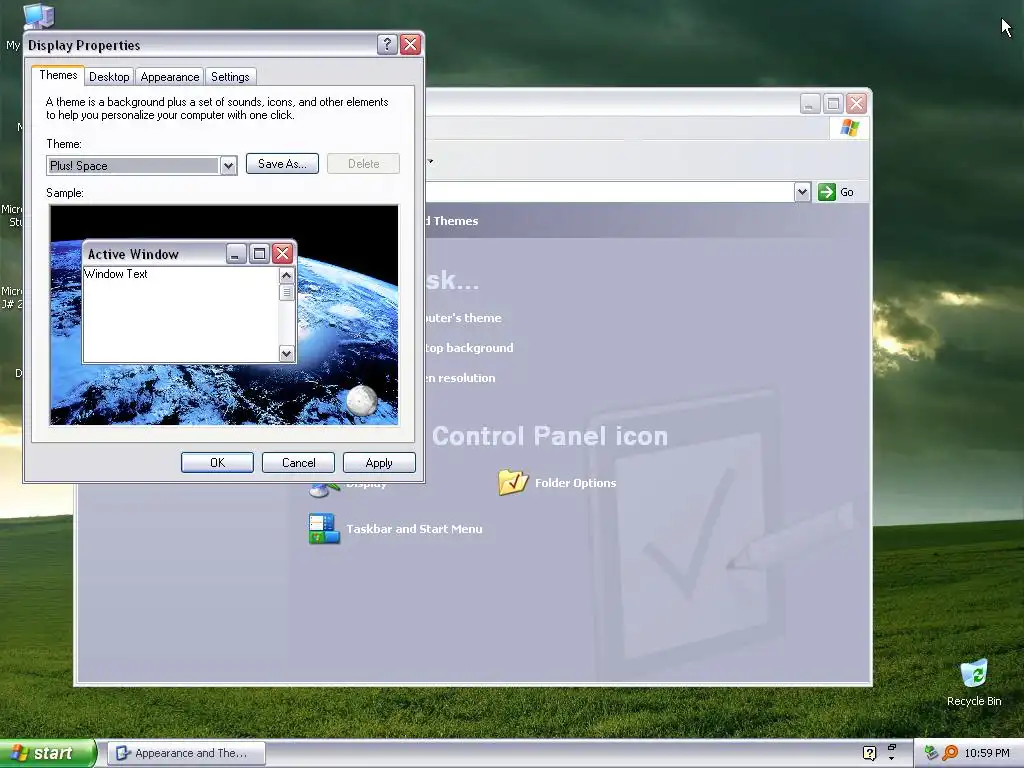Viewport: 1024px width, 768px height.
Task: Switch to the Desktop tab
Action: point(109,76)
